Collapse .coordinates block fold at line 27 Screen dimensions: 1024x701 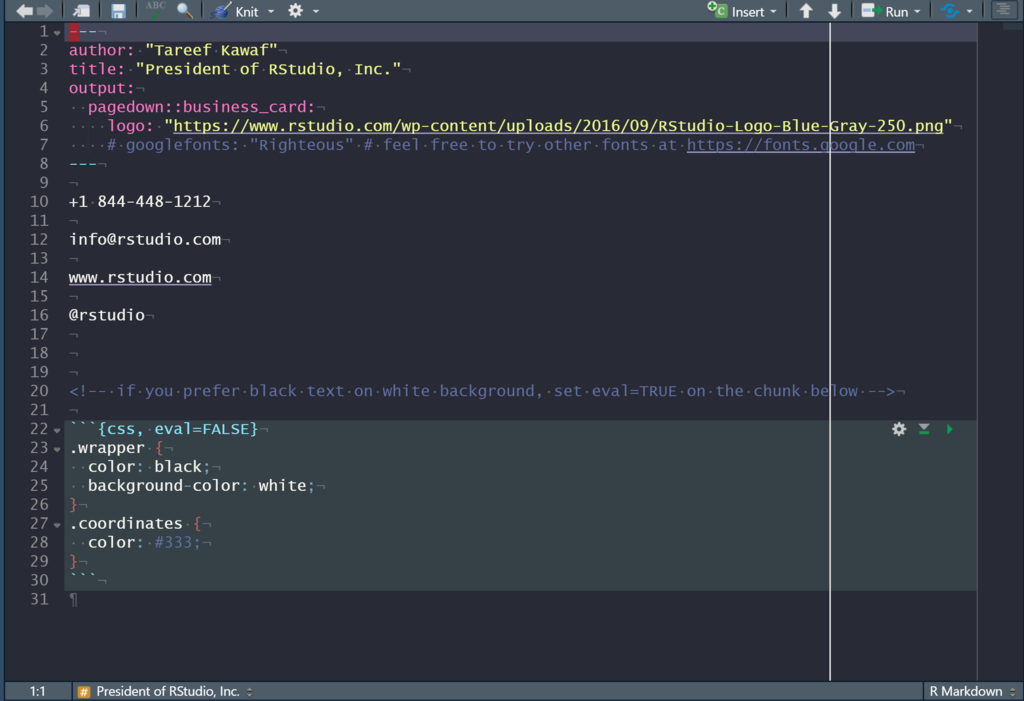click(57, 525)
